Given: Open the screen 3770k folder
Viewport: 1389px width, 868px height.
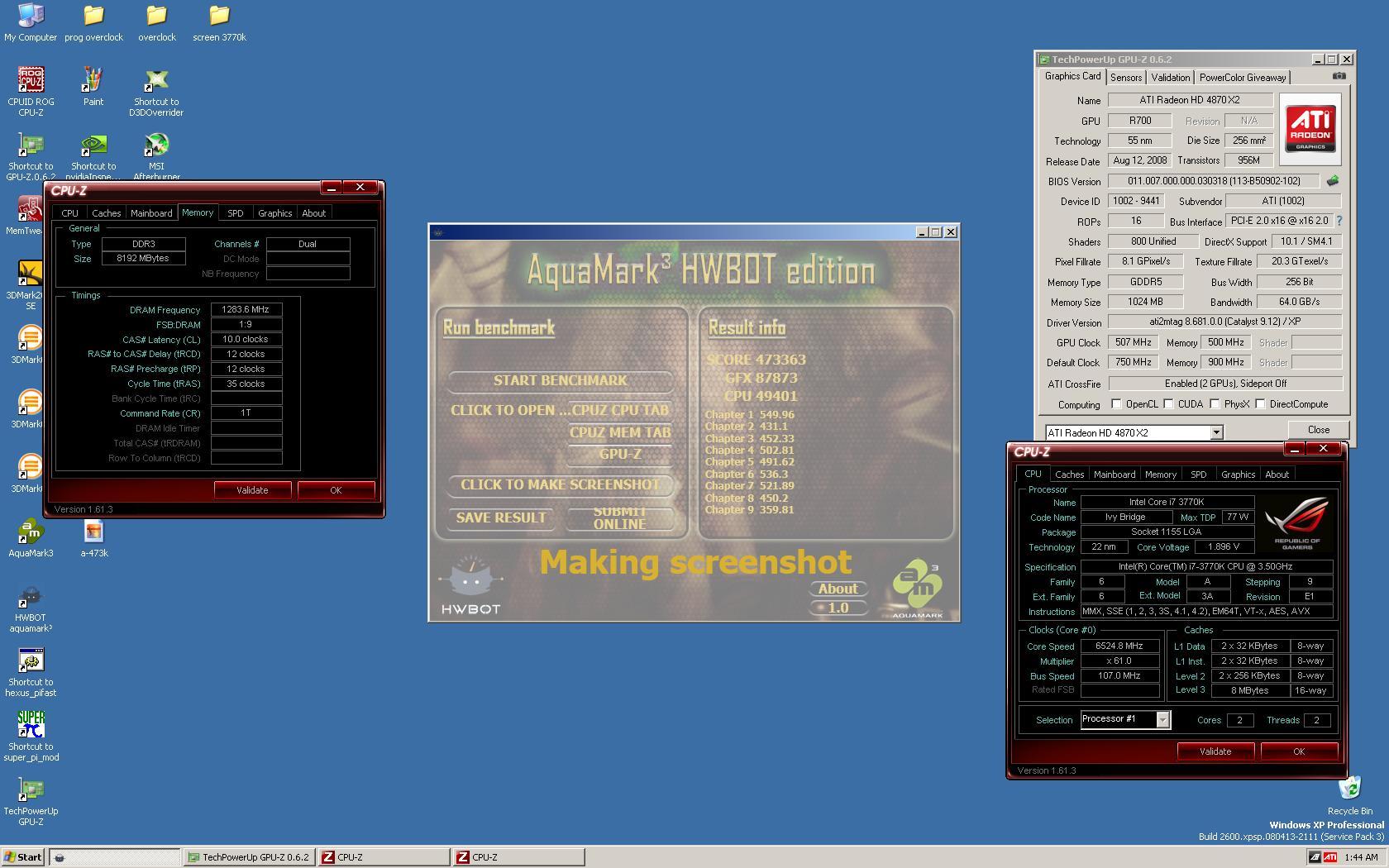Looking at the screenshot, I should (x=219, y=22).
